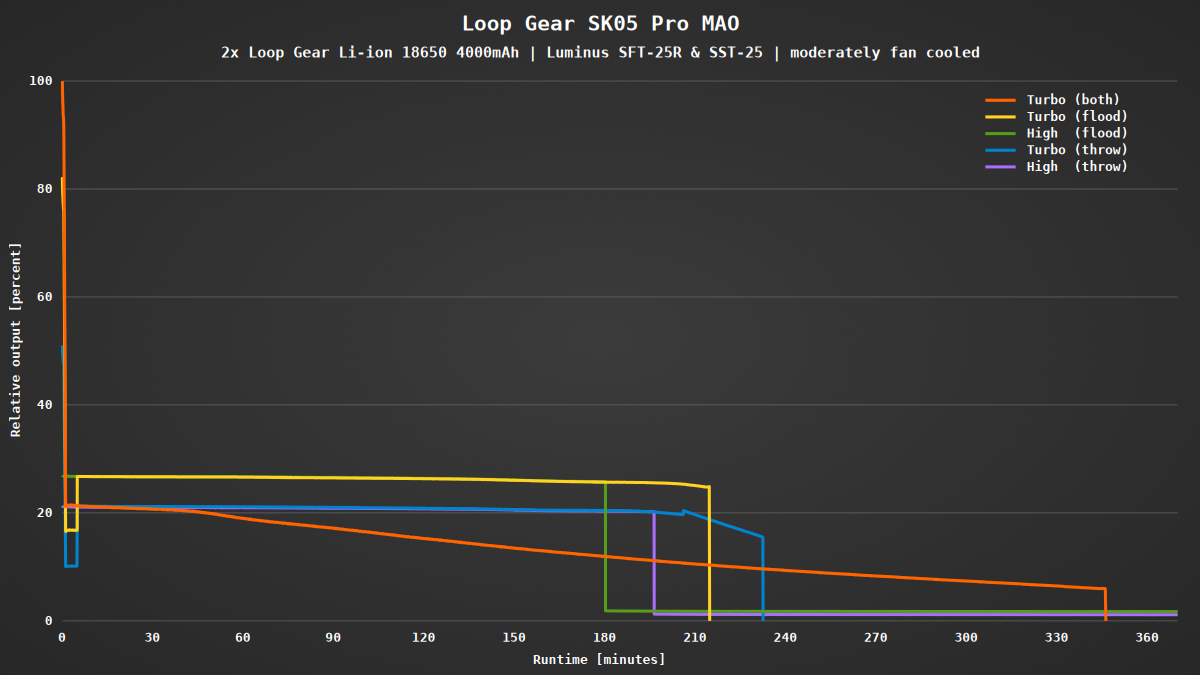Select the "High (throw)" legend label
1200x675 pixels.
1077,167
